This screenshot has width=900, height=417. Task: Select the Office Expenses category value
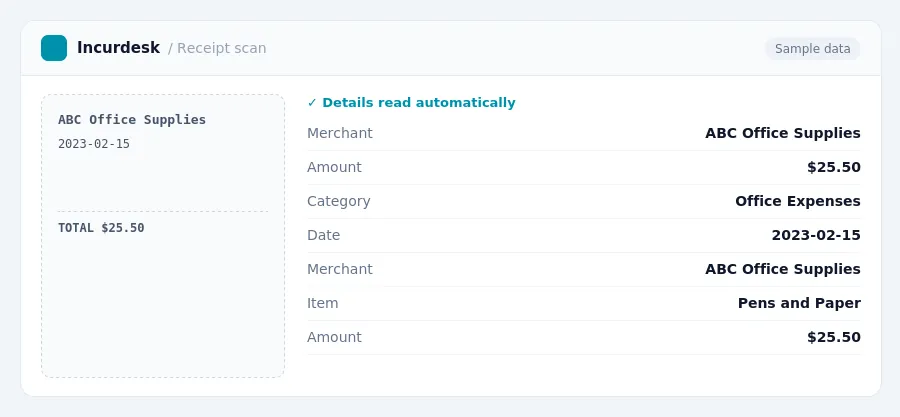[798, 201]
